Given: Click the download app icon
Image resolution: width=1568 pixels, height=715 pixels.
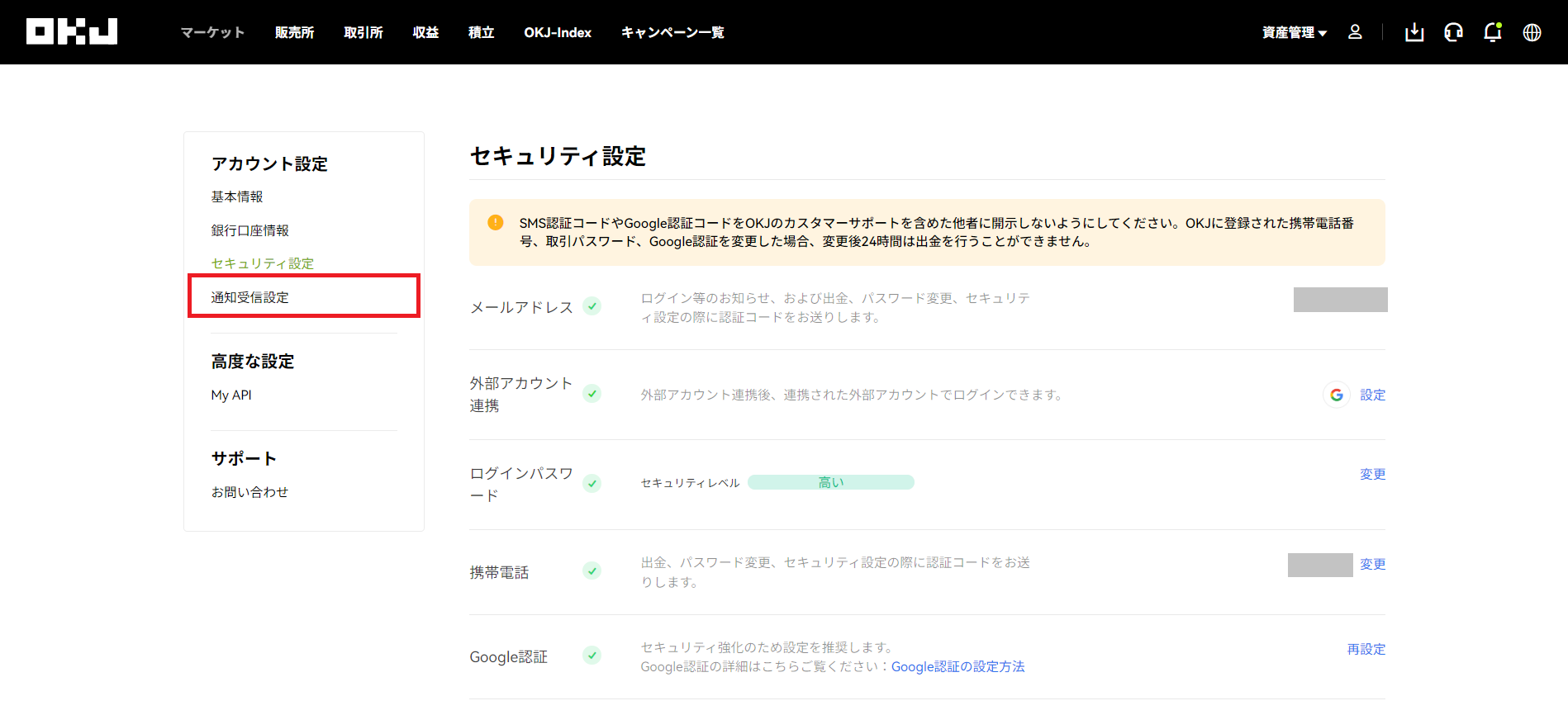Looking at the screenshot, I should [x=1414, y=32].
